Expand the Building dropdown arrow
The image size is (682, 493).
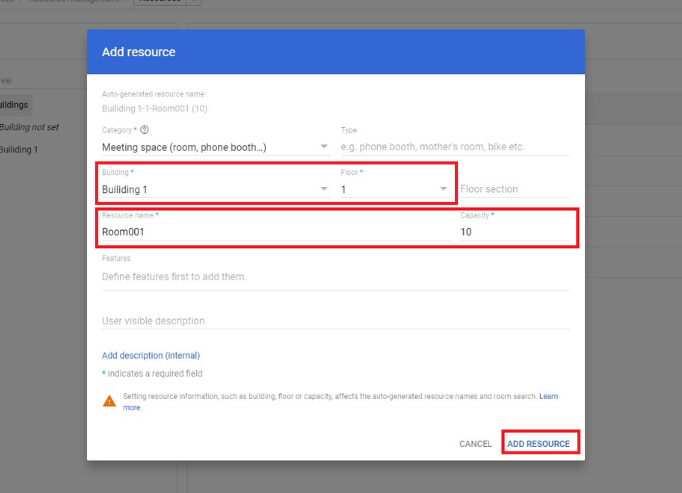[x=324, y=189]
